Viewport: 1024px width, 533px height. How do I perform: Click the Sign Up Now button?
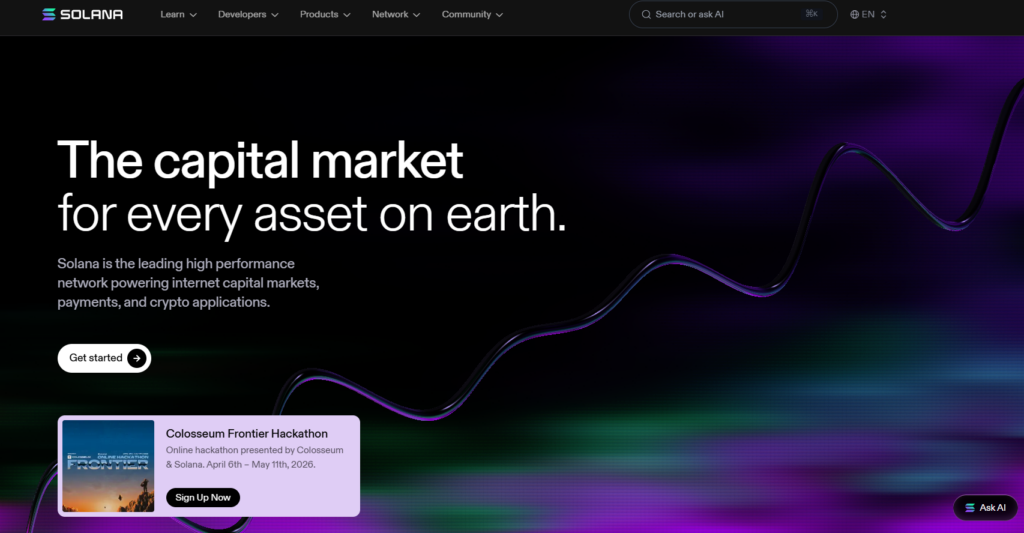(x=203, y=498)
